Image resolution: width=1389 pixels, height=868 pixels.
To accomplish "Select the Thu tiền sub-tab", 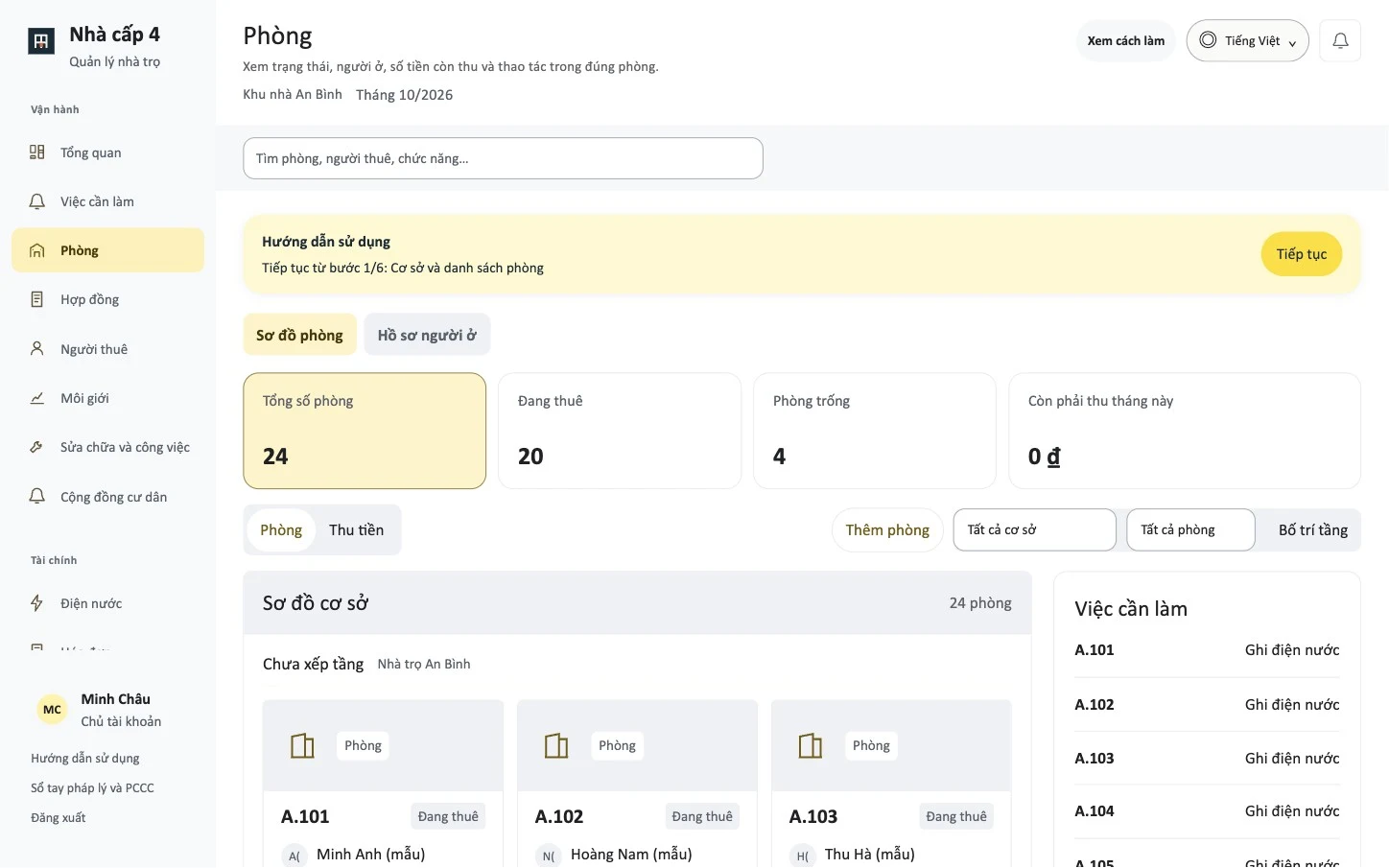I will pyautogui.click(x=356, y=529).
